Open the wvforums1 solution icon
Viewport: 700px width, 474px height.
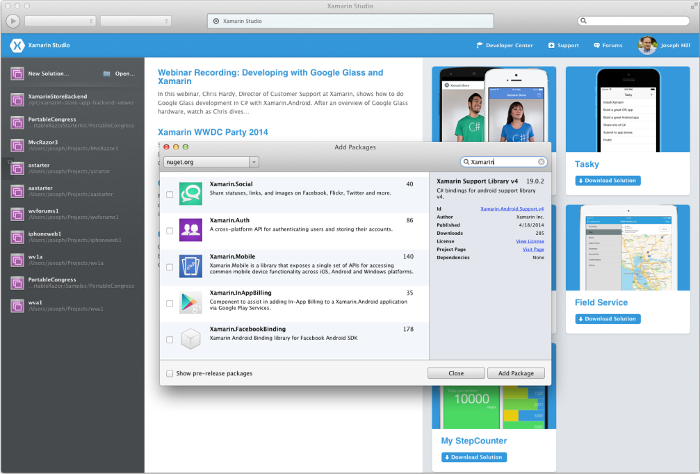pos(17,214)
